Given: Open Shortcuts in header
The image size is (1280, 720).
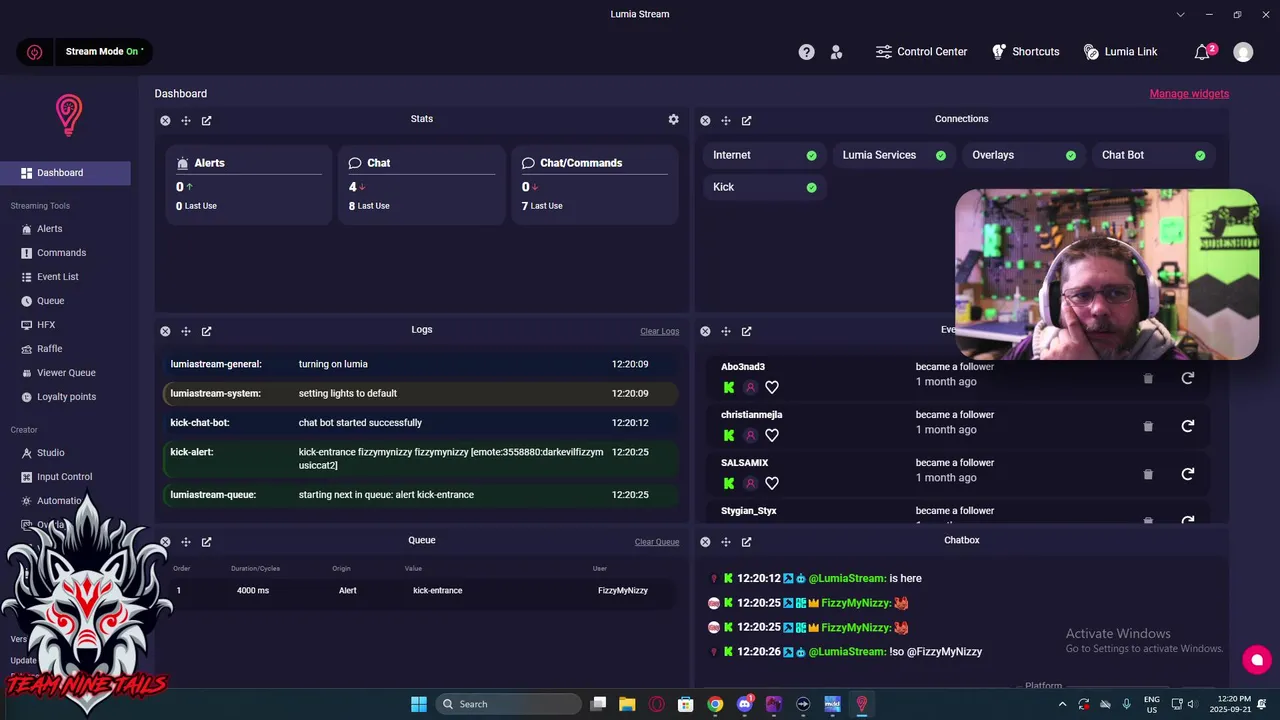Looking at the screenshot, I should [x=1025, y=52].
